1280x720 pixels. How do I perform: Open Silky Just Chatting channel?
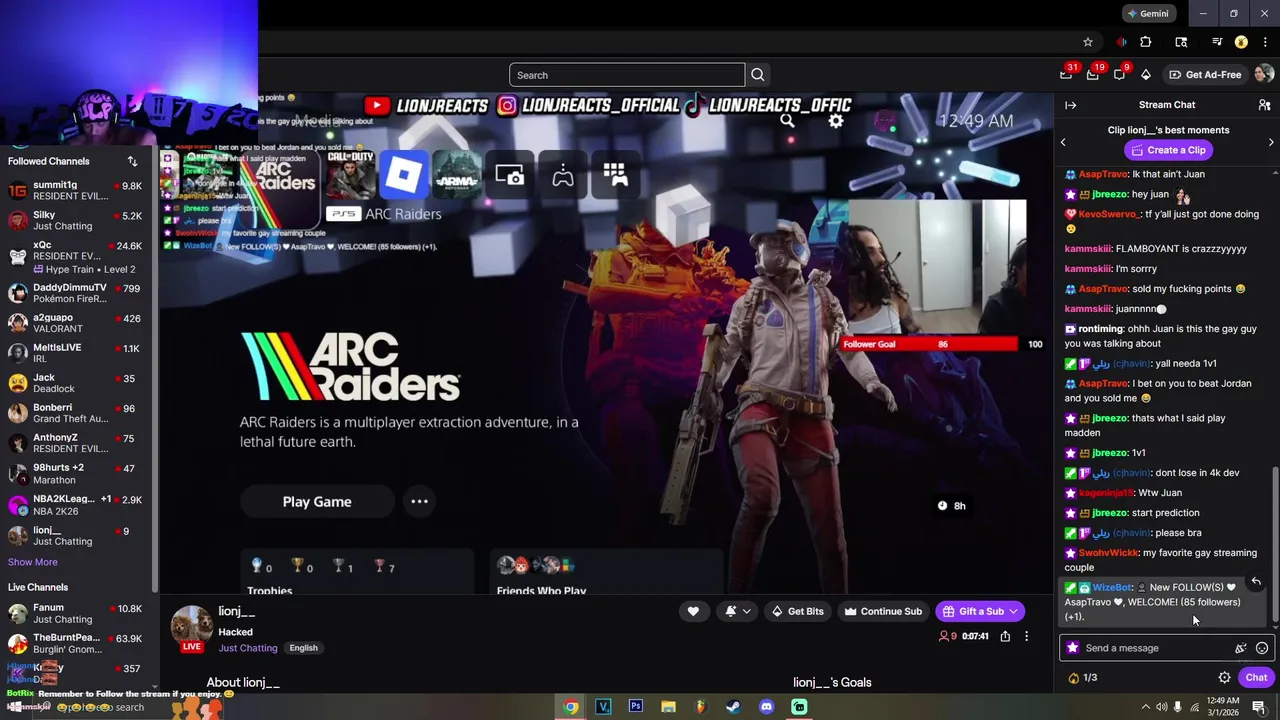[x=75, y=221]
